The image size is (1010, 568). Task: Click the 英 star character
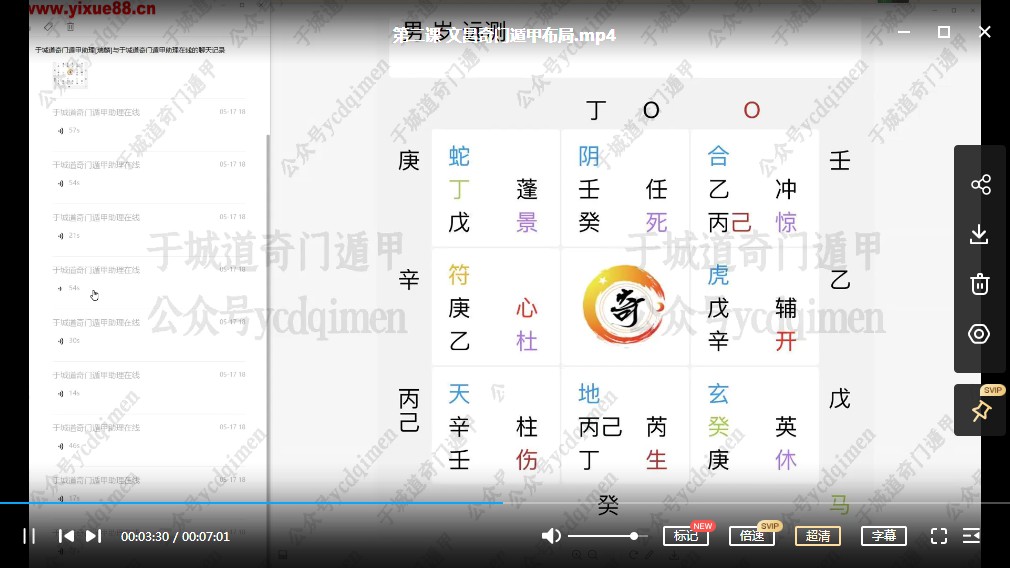(786, 426)
